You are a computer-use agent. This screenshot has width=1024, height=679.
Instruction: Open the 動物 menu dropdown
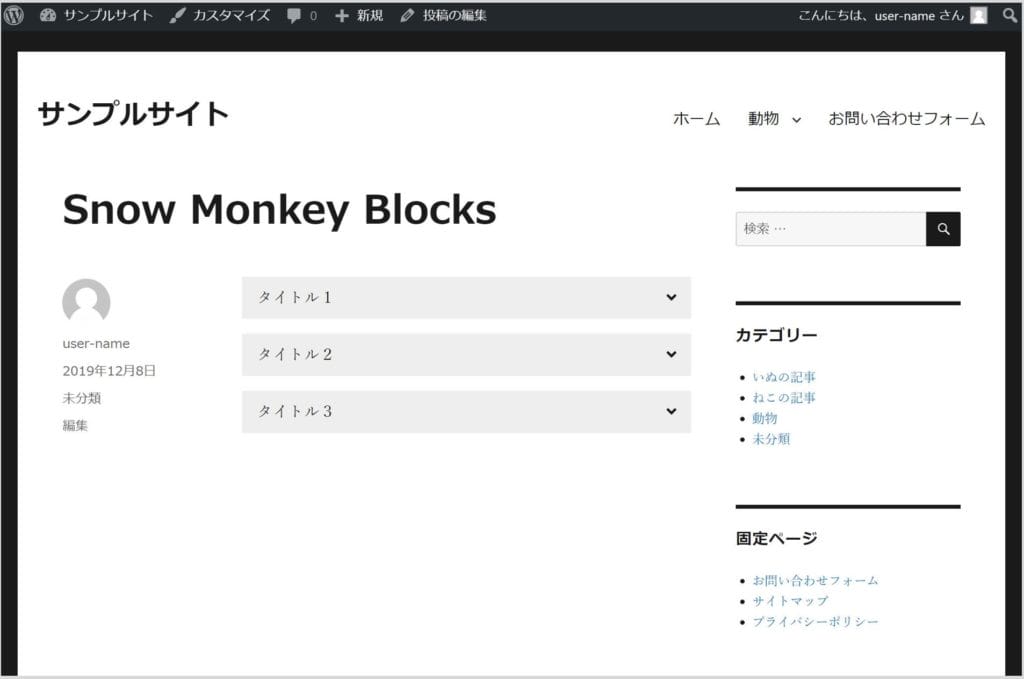tap(796, 120)
